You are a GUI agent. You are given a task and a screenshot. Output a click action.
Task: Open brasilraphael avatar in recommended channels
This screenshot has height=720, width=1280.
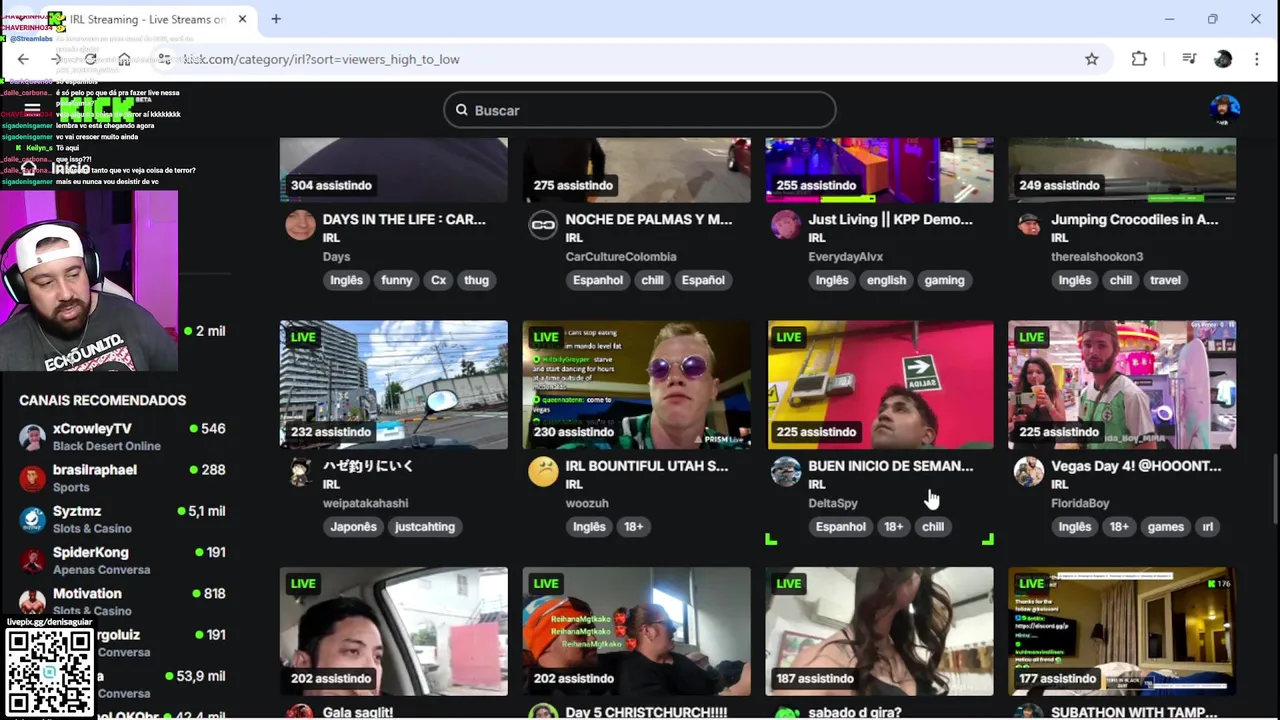pos(33,478)
